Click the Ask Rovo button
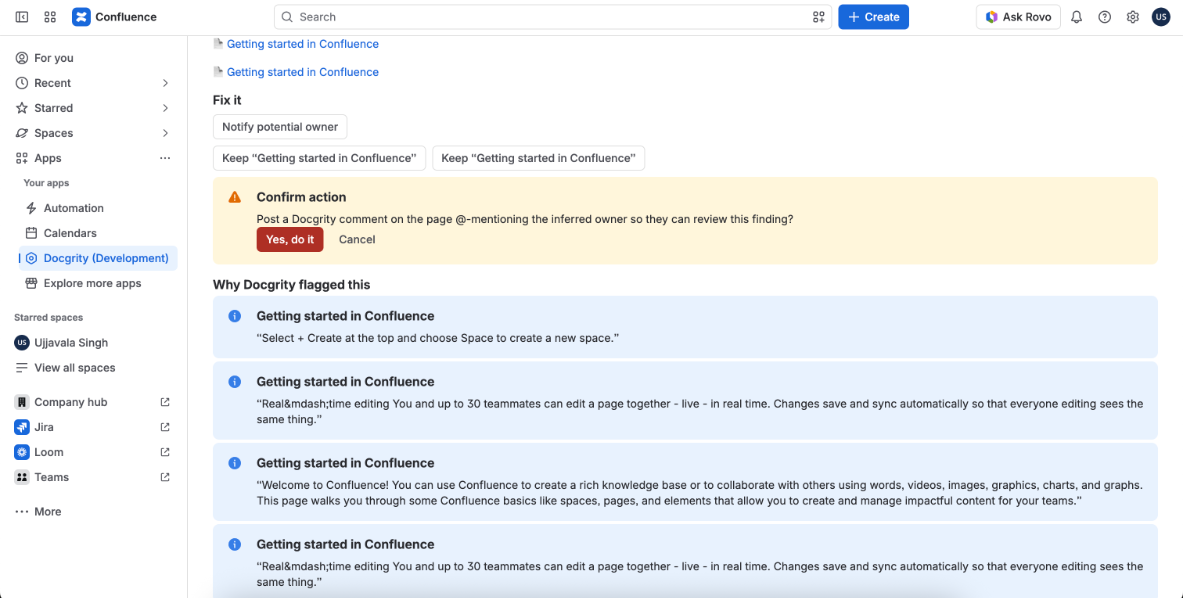 click(1018, 17)
